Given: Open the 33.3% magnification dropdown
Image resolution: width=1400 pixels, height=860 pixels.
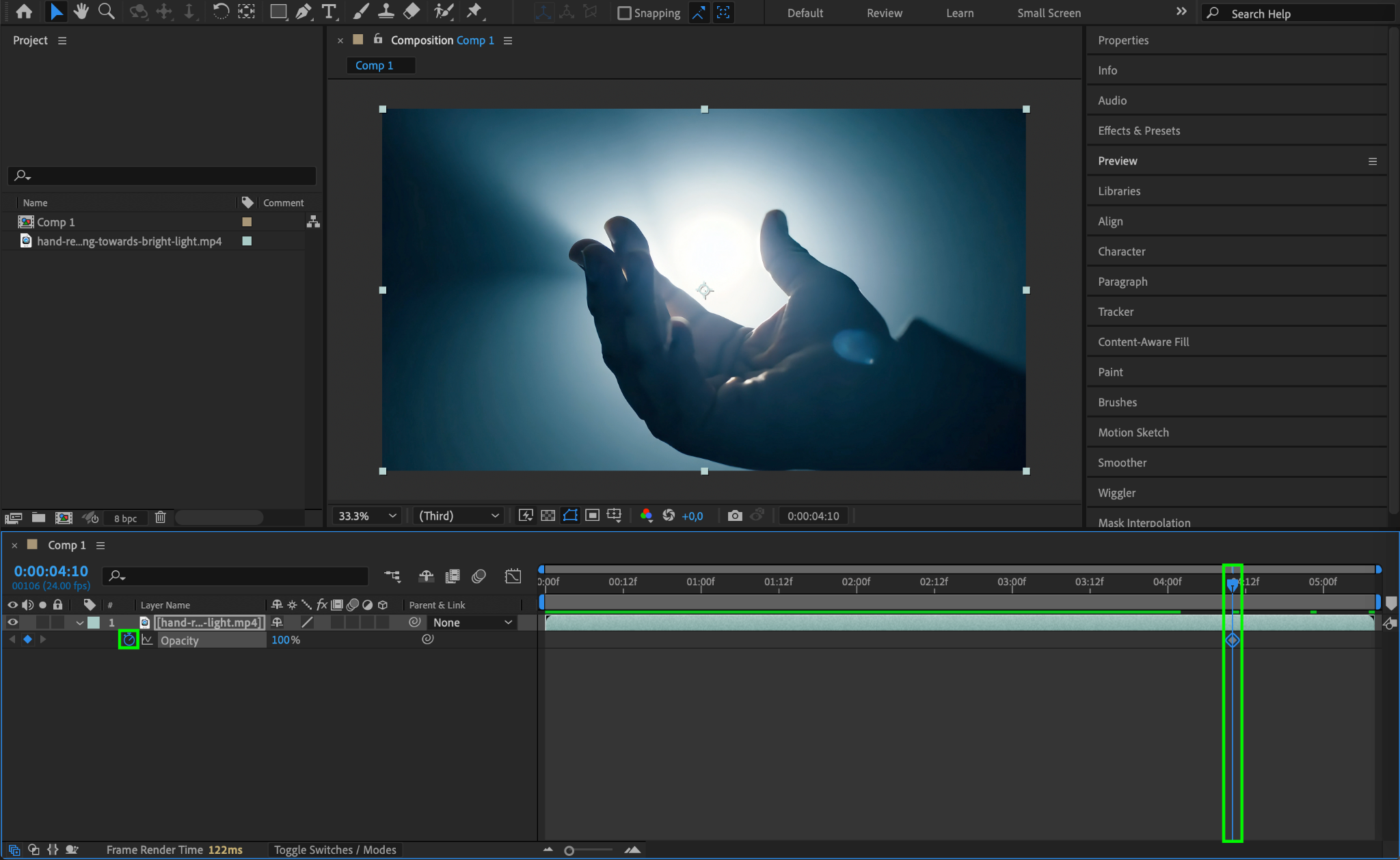Looking at the screenshot, I should pos(367,515).
